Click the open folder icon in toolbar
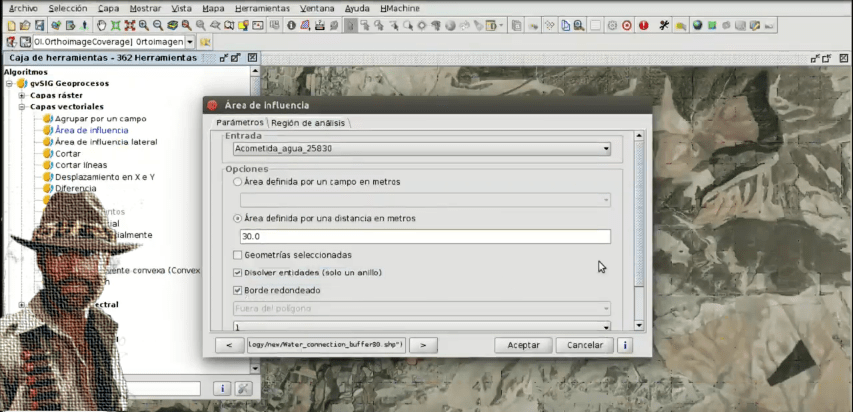 tap(24, 24)
